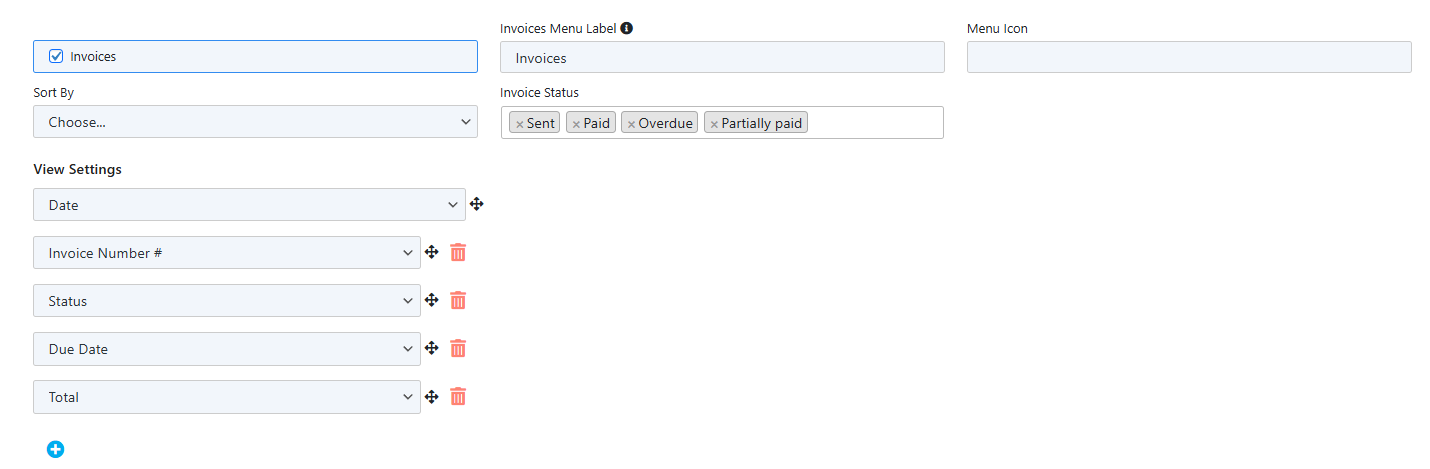Click the move handle for Status row

click(432, 300)
